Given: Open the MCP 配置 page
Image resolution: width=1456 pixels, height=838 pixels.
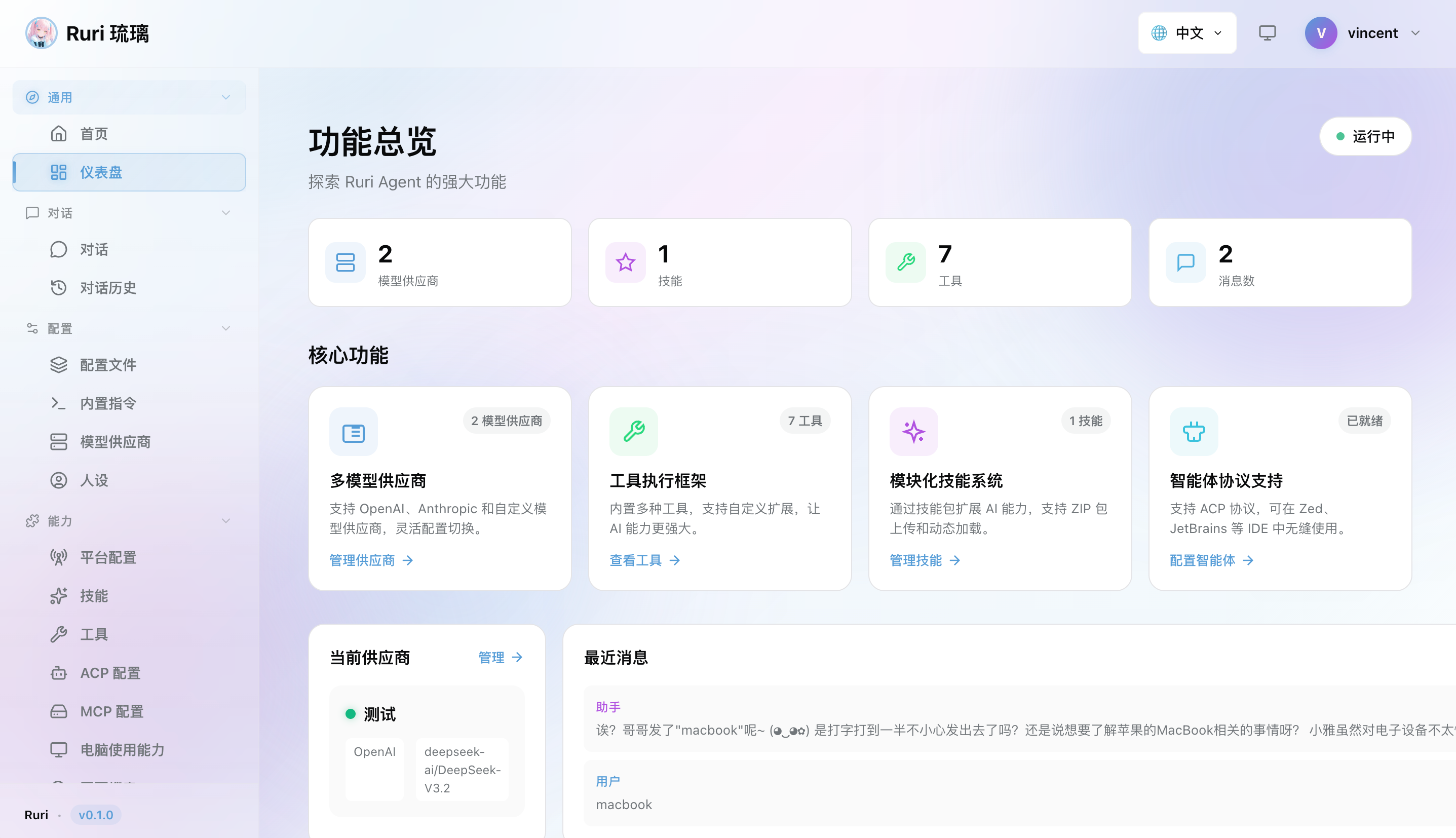Looking at the screenshot, I should pyautogui.click(x=129, y=711).
